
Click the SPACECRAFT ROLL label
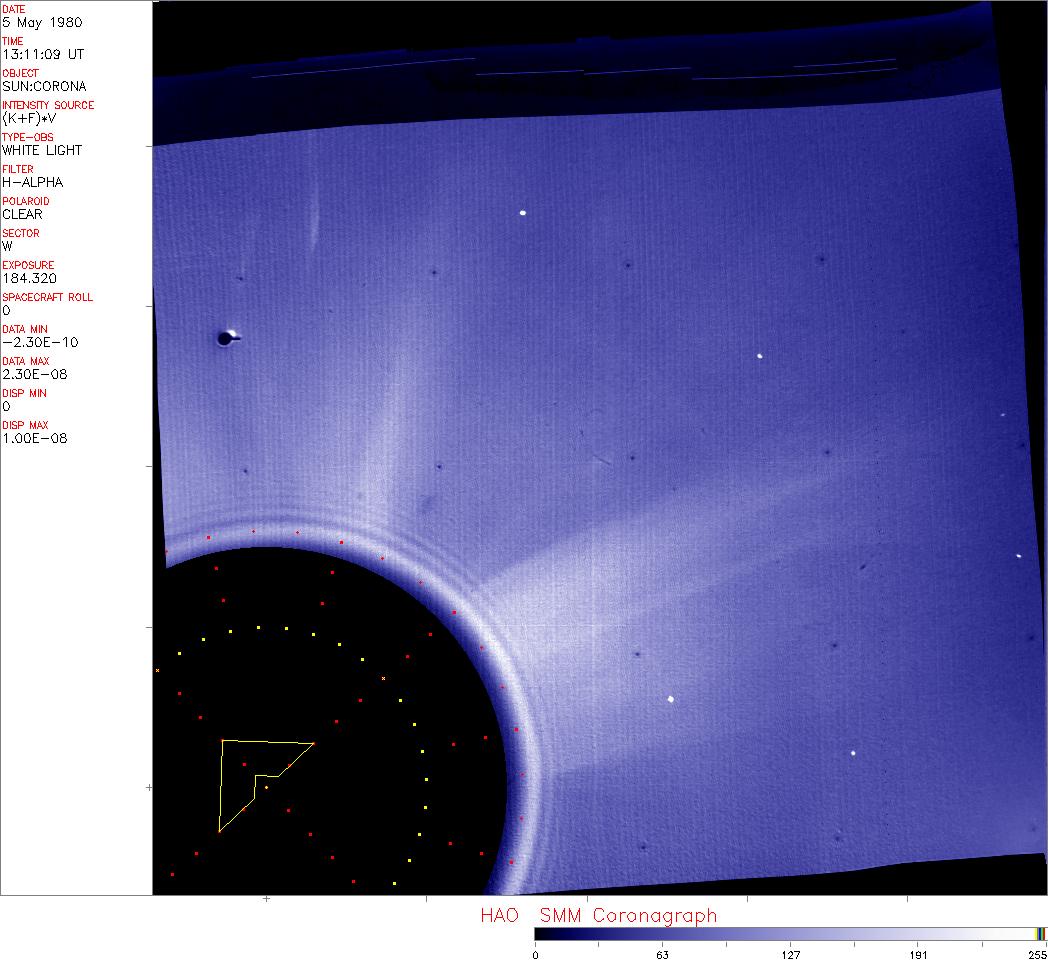click(x=44, y=297)
